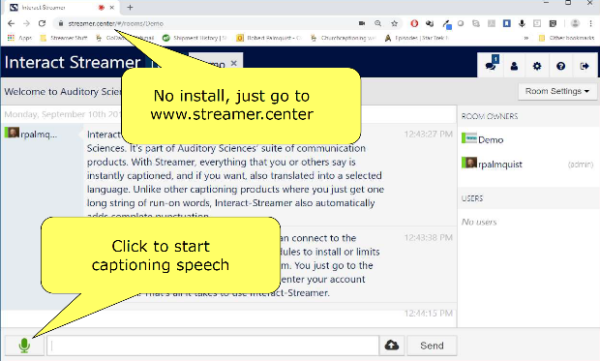Reload the page with the refresh icon

pos(42,23)
